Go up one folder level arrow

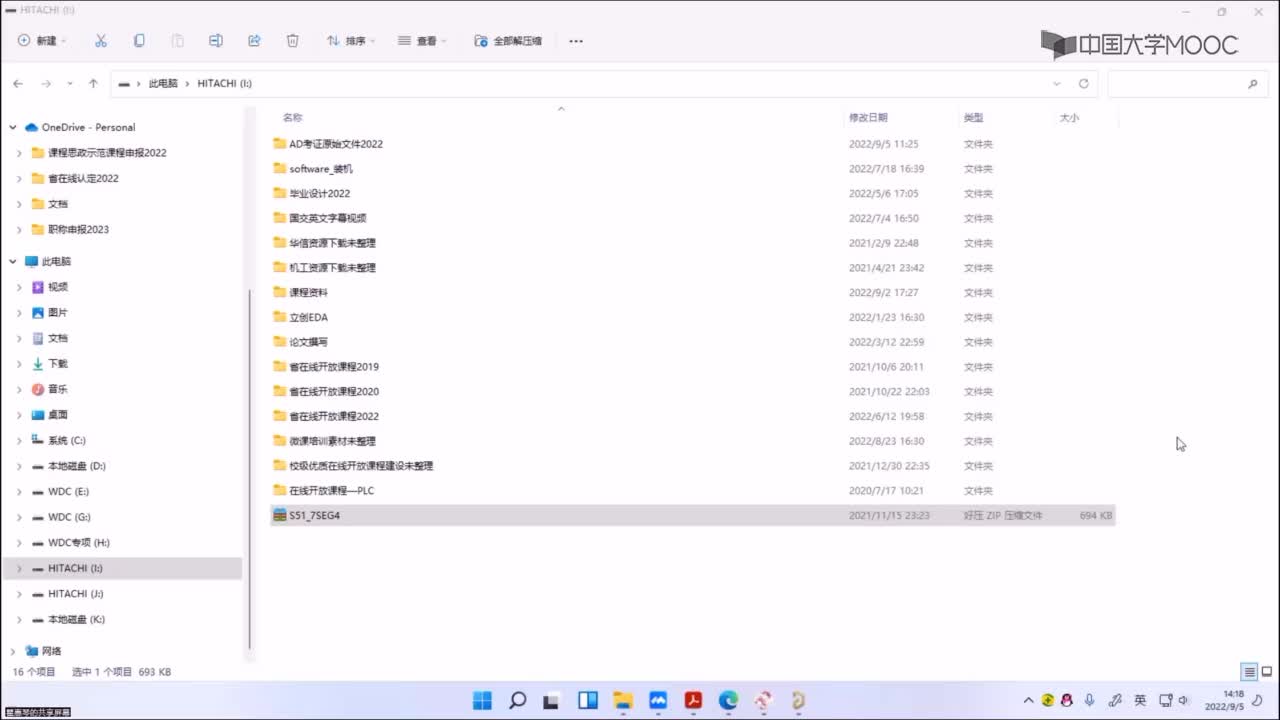coord(93,84)
